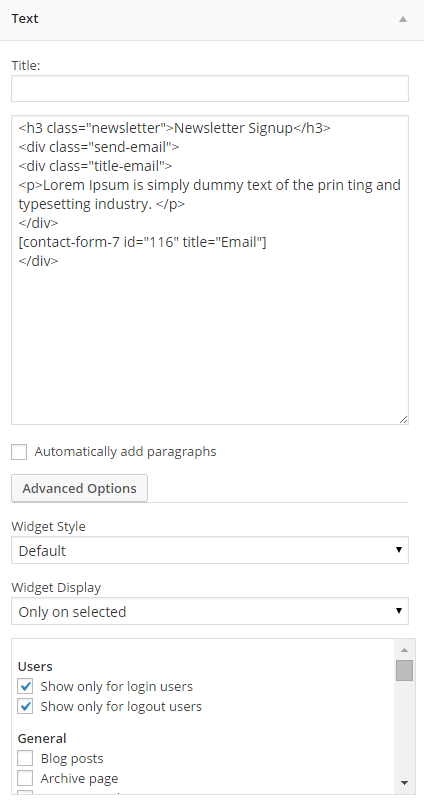Click the Show only for login users label
The height and width of the screenshot is (809, 424).
coord(117,687)
